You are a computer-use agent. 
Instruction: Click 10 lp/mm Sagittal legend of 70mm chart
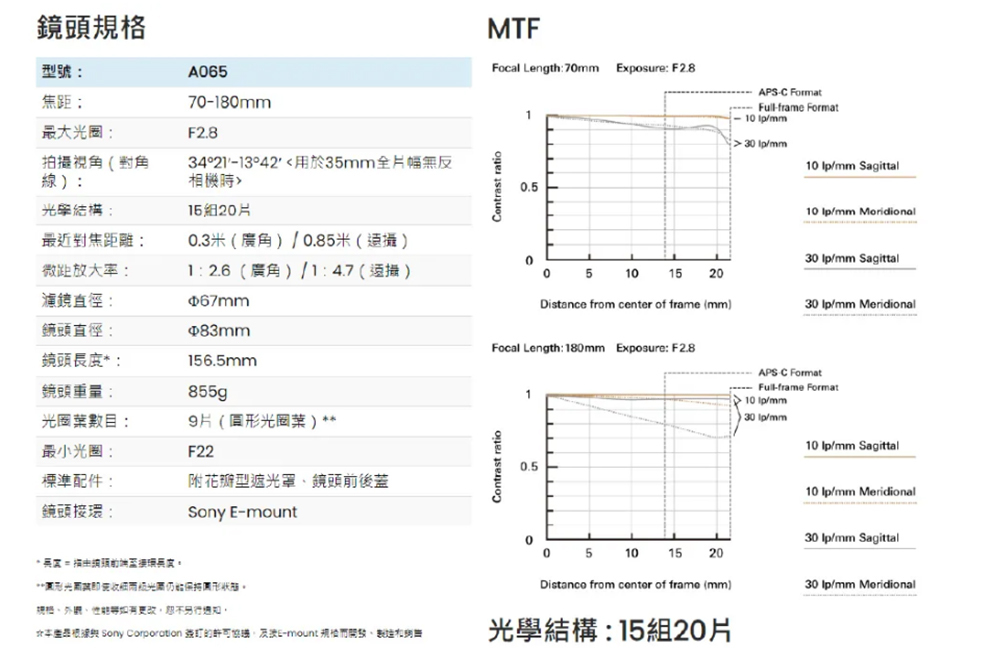click(852, 166)
